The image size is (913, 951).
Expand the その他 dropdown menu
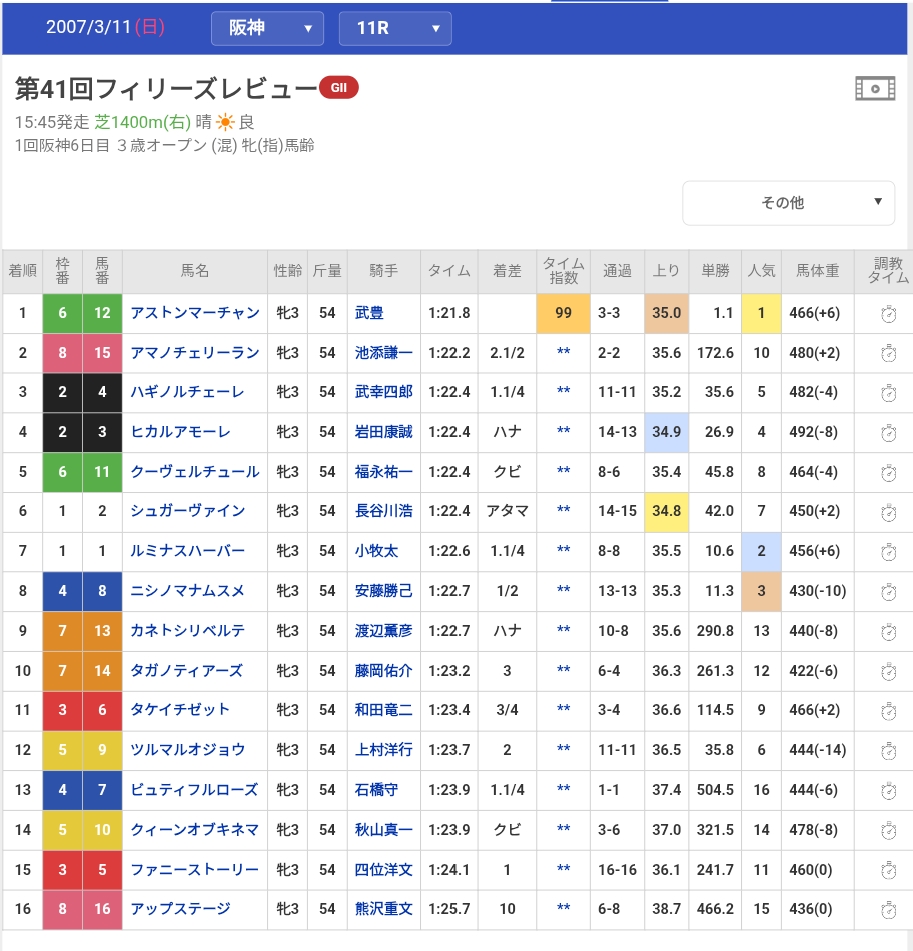[788, 203]
